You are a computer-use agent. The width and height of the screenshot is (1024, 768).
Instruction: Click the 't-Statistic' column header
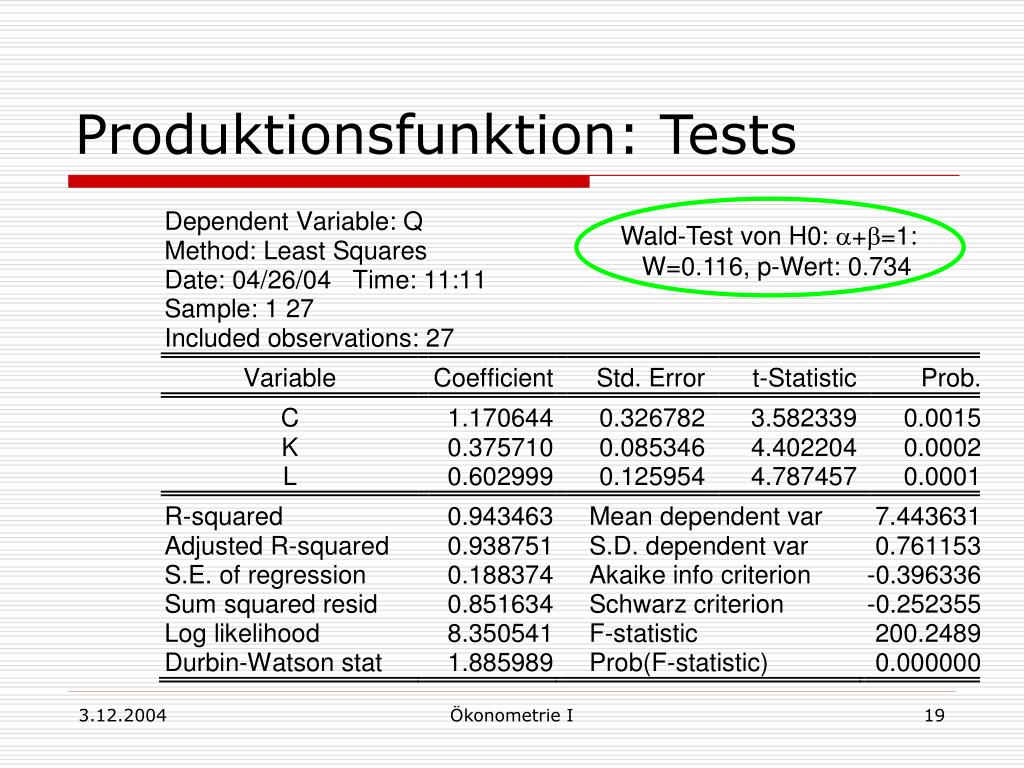[x=804, y=378]
